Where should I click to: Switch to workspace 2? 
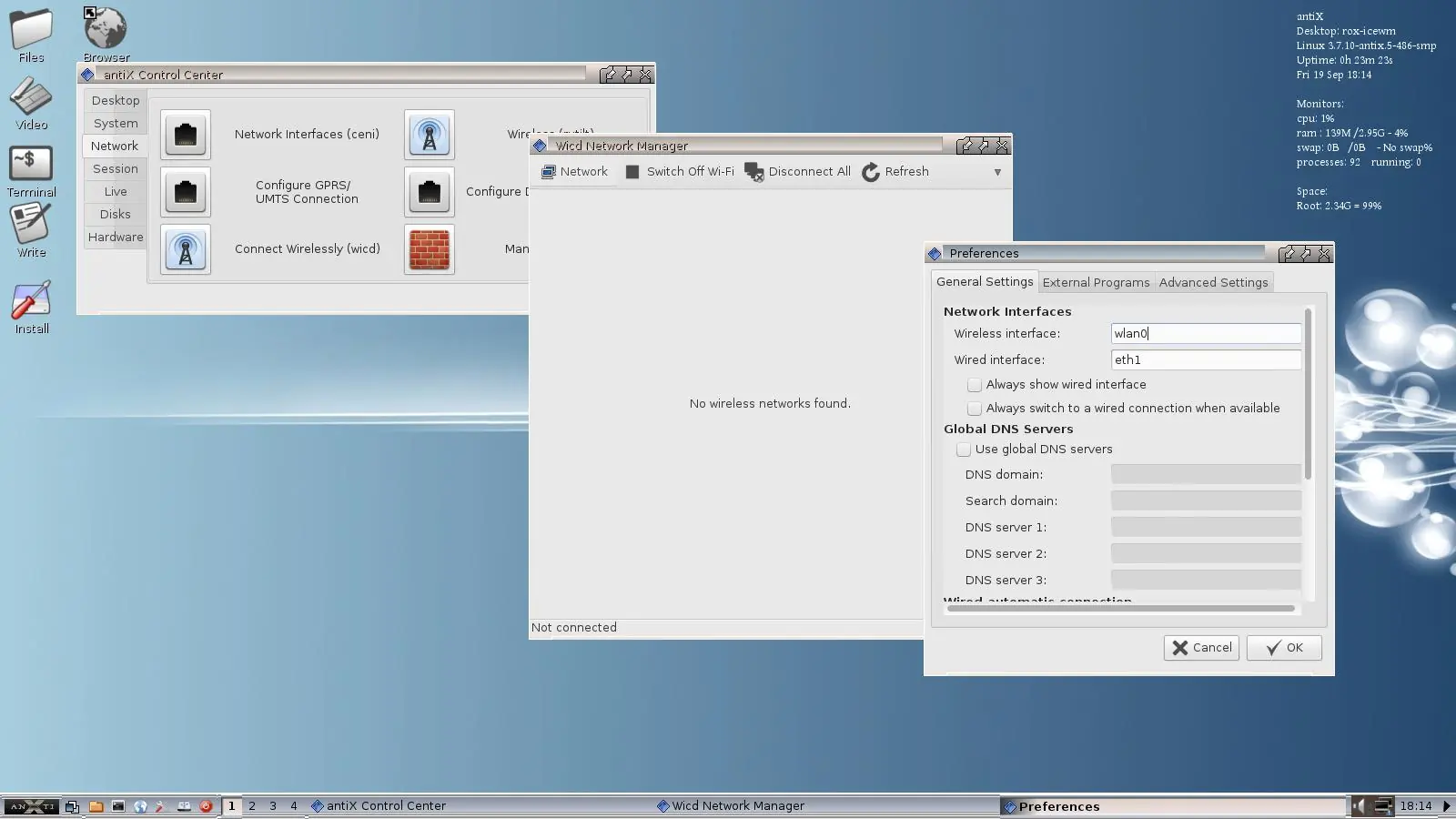click(252, 806)
